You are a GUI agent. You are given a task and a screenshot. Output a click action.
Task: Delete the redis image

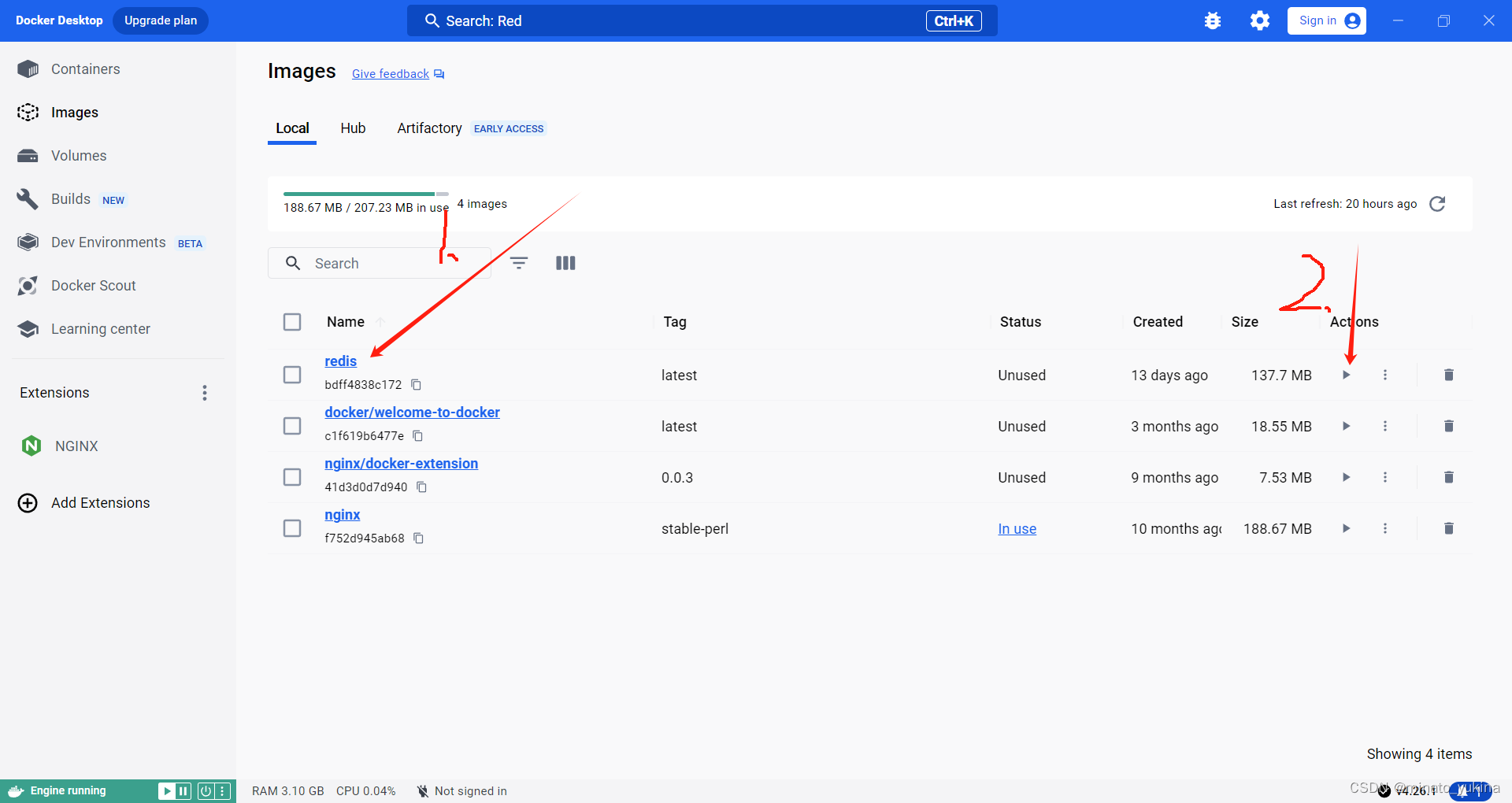coord(1449,375)
